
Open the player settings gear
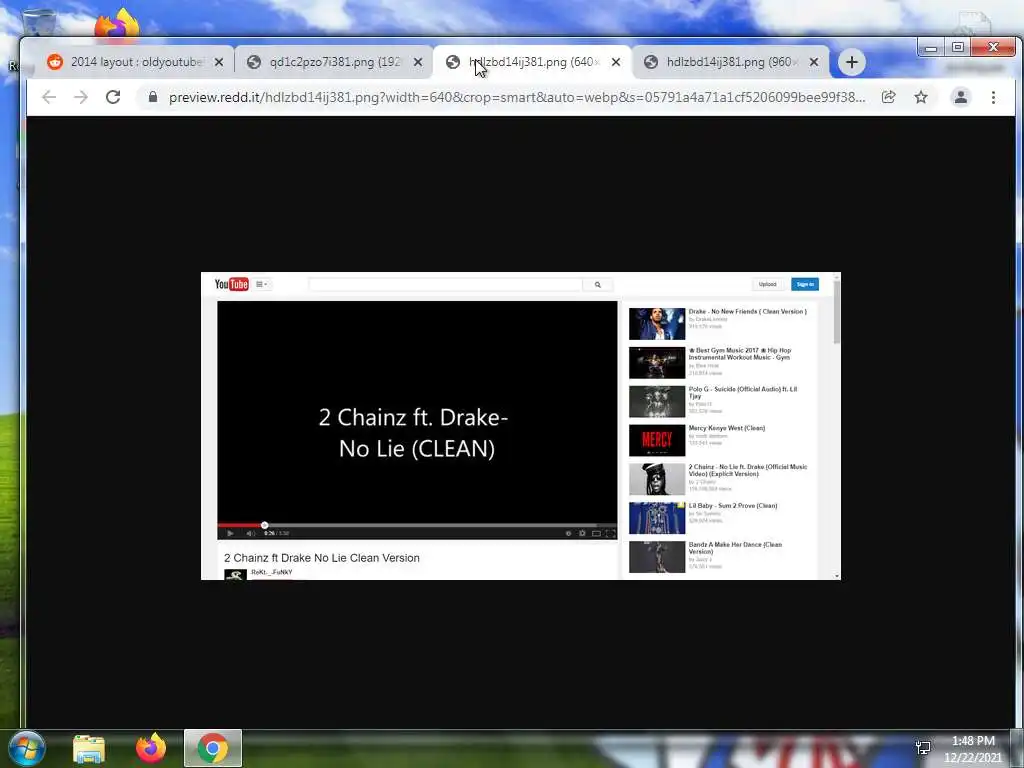[x=582, y=534]
